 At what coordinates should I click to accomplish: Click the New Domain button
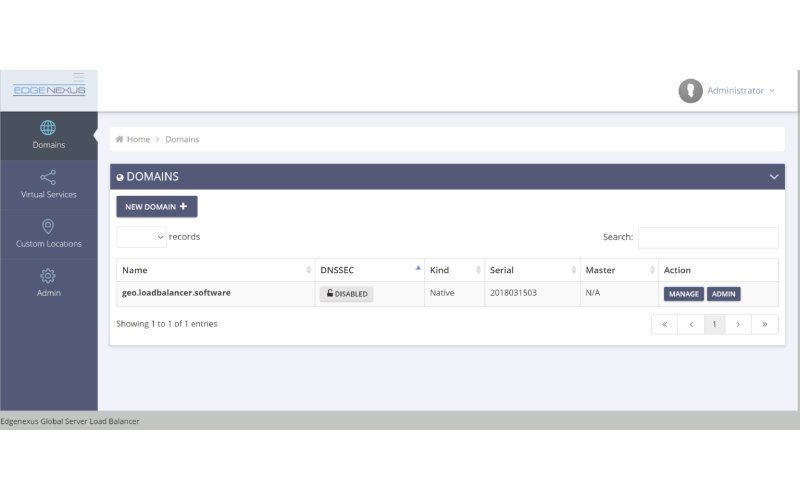(156, 207)
